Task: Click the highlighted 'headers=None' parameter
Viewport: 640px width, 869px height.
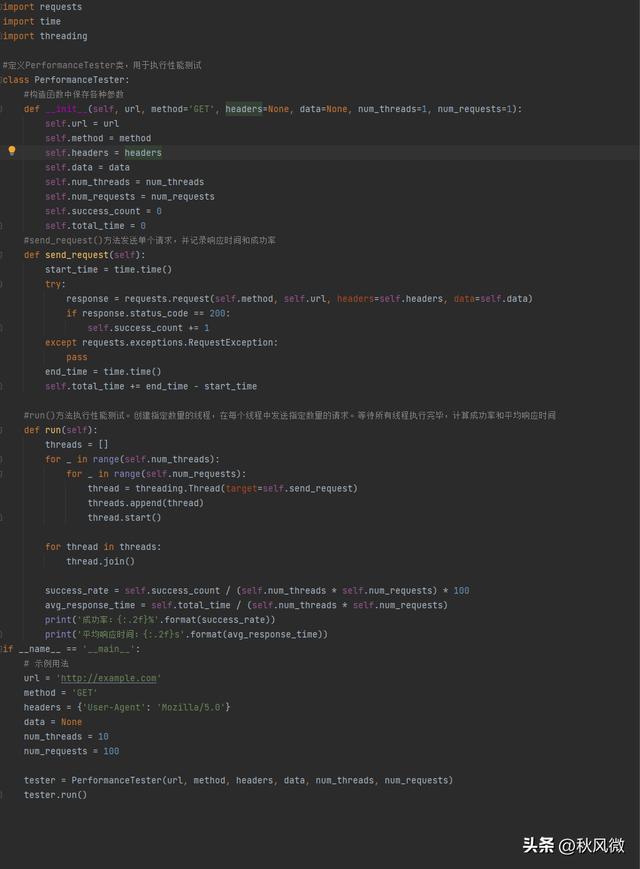Action: pyautogui.click(x=257, y=109)
